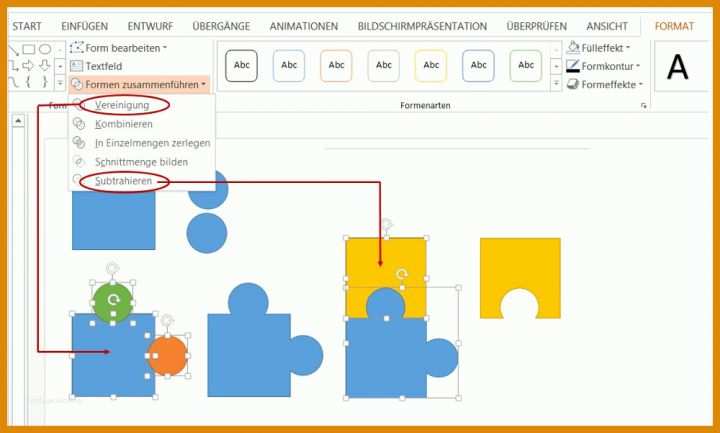Choose the Curve shape tool
Screen dimensions: 720x433
(x=13, y=83)
